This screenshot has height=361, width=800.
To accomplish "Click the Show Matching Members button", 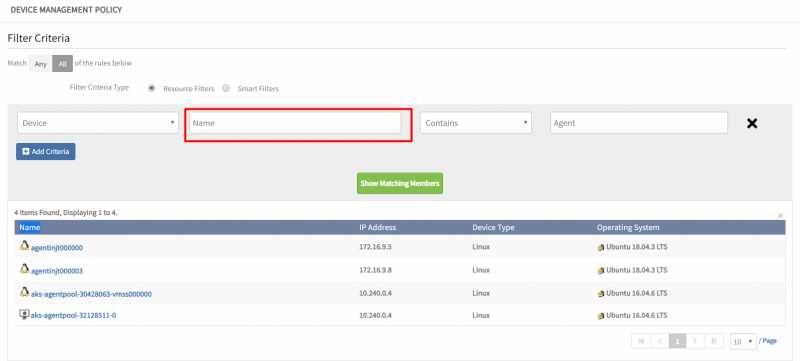I will click(399, 183).
